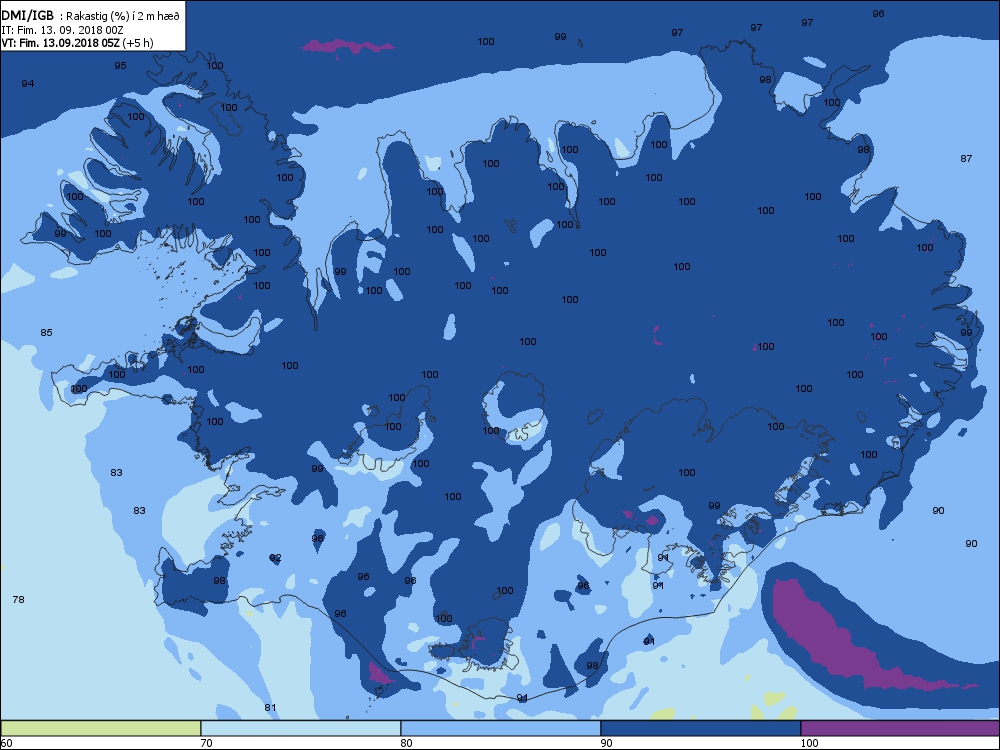Click the humidity value 85 on the map
This screenshot has width=1000, height=750.
(46, 332)
